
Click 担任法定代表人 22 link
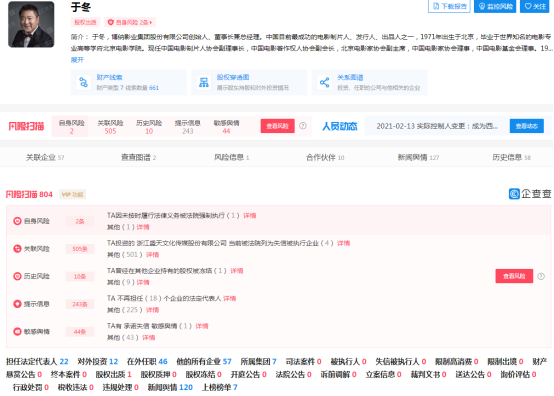point(37,361)
